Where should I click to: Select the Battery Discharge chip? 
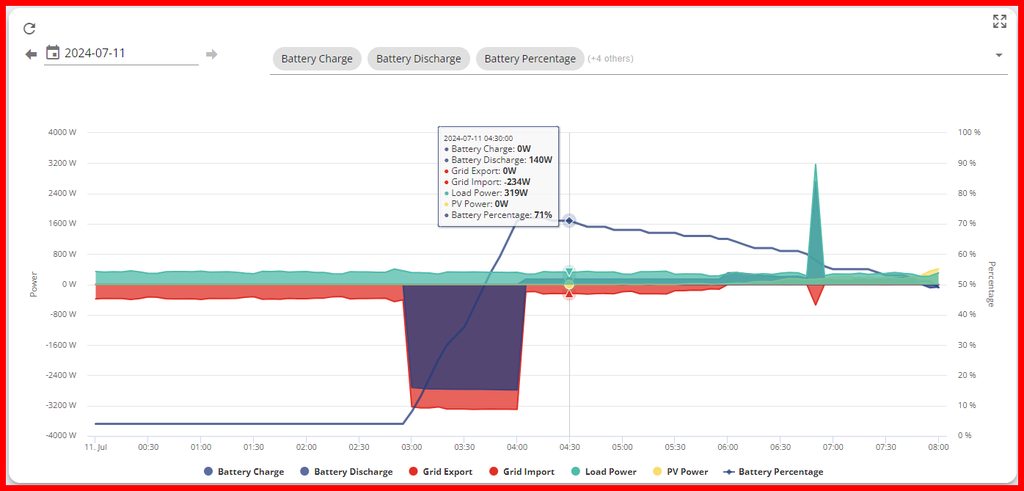418,59
